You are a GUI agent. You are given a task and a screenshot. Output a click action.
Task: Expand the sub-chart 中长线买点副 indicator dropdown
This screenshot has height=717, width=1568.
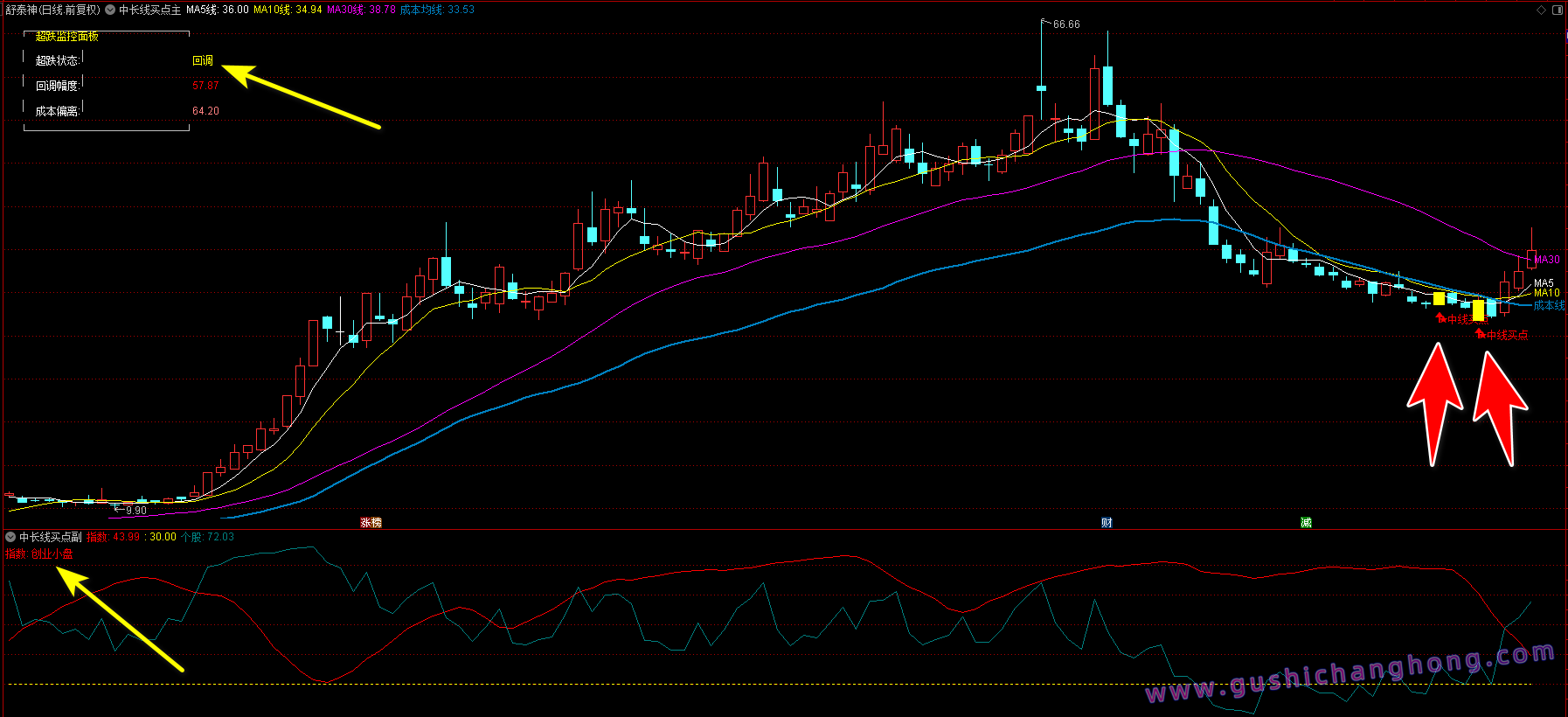(x=10, y=537)
